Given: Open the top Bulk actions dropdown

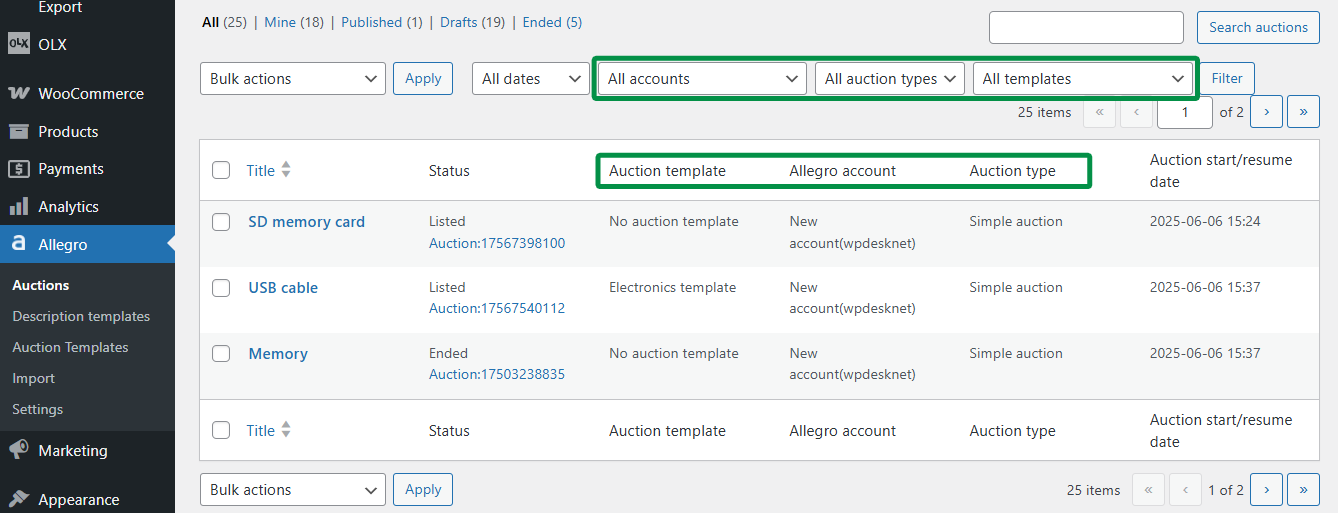Looking at the screenshot, I should [293, 78].
